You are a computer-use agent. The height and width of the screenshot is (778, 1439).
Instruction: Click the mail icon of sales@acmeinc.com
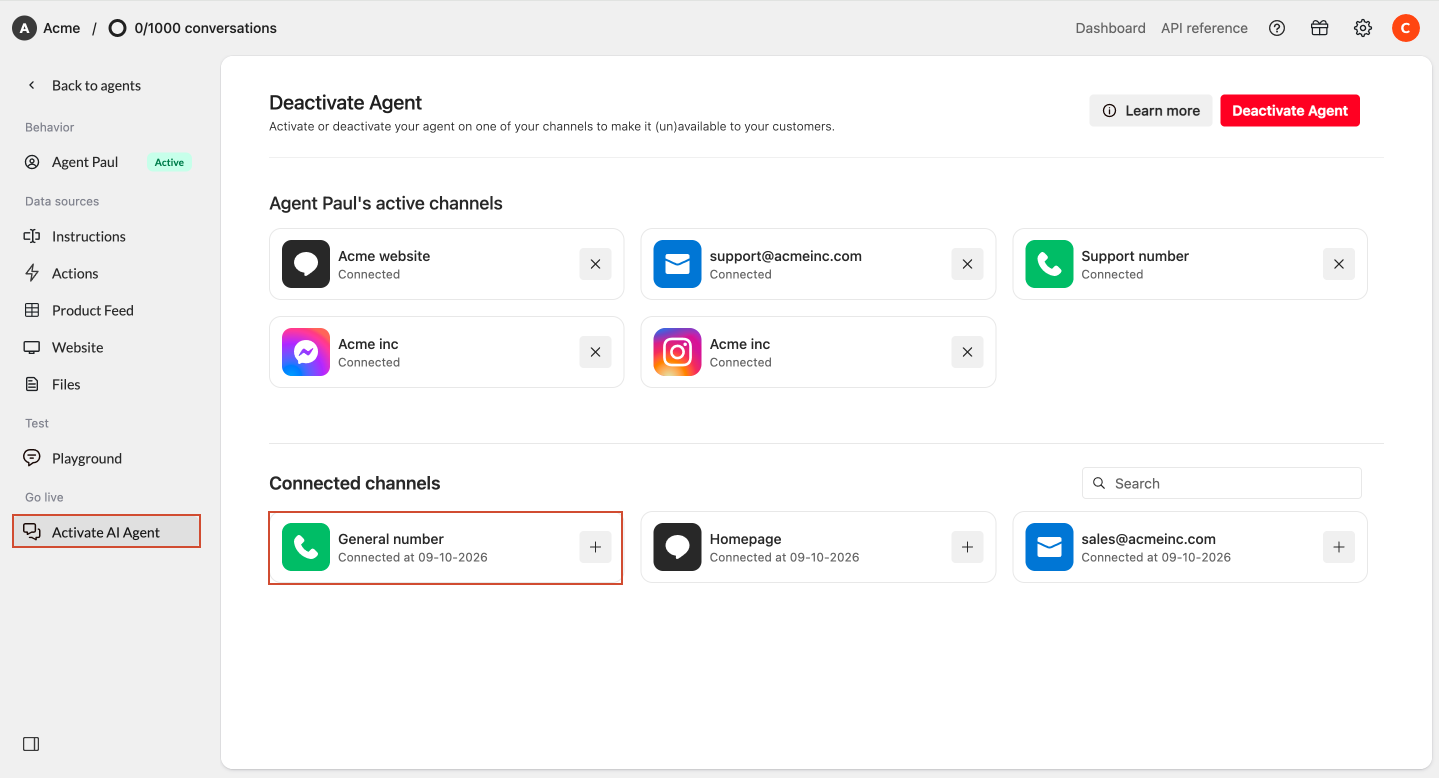(x=1049, y=547)
